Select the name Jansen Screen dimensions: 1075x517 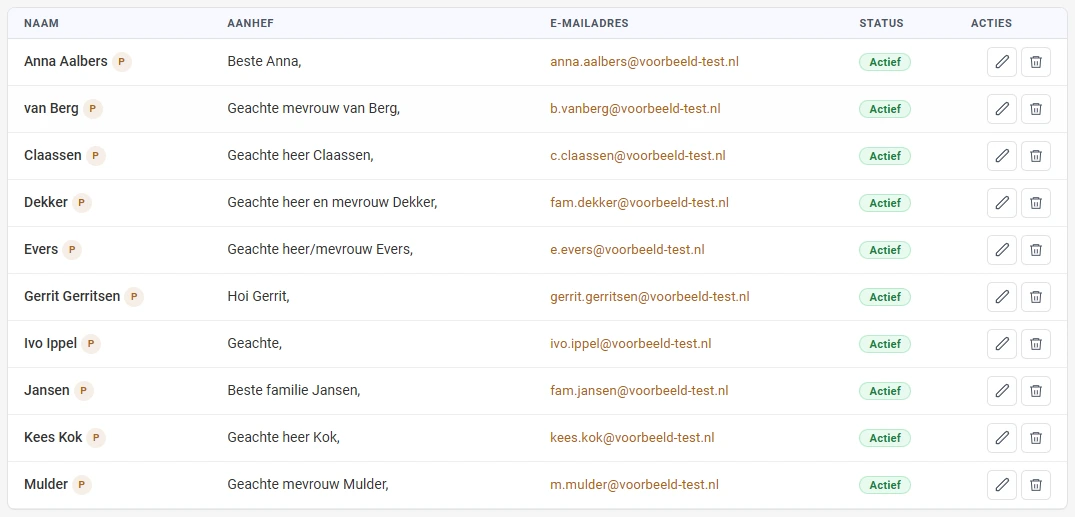(x=47, y=391)
